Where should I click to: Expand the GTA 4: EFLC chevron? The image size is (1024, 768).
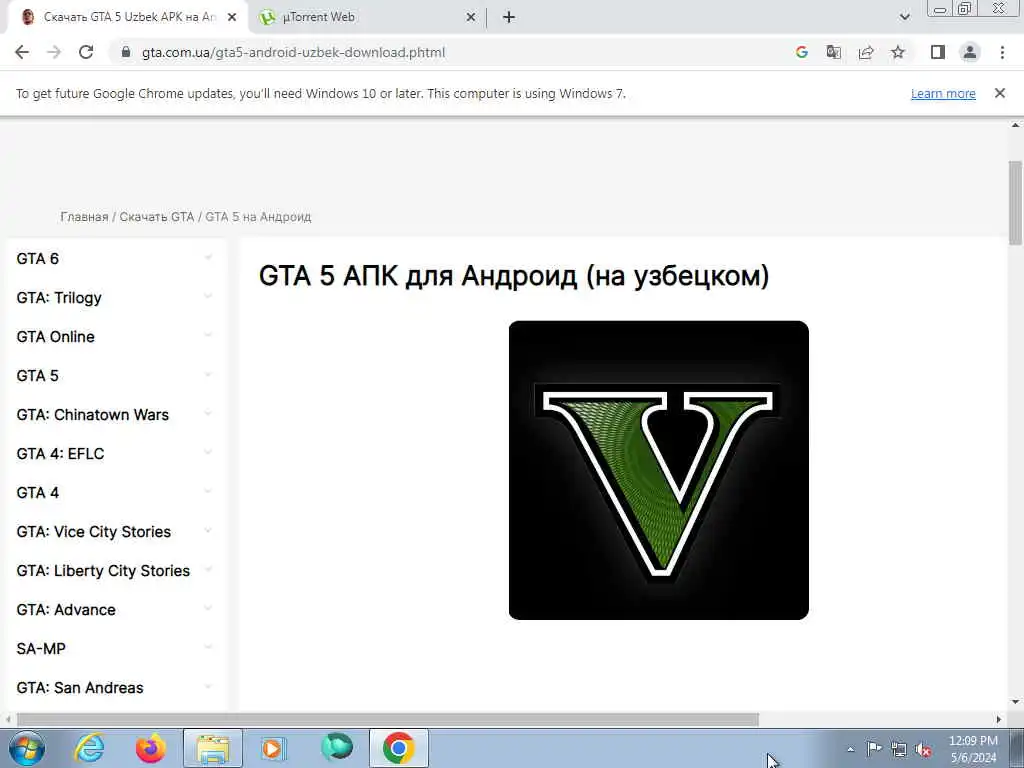click(x=208, y=453)
